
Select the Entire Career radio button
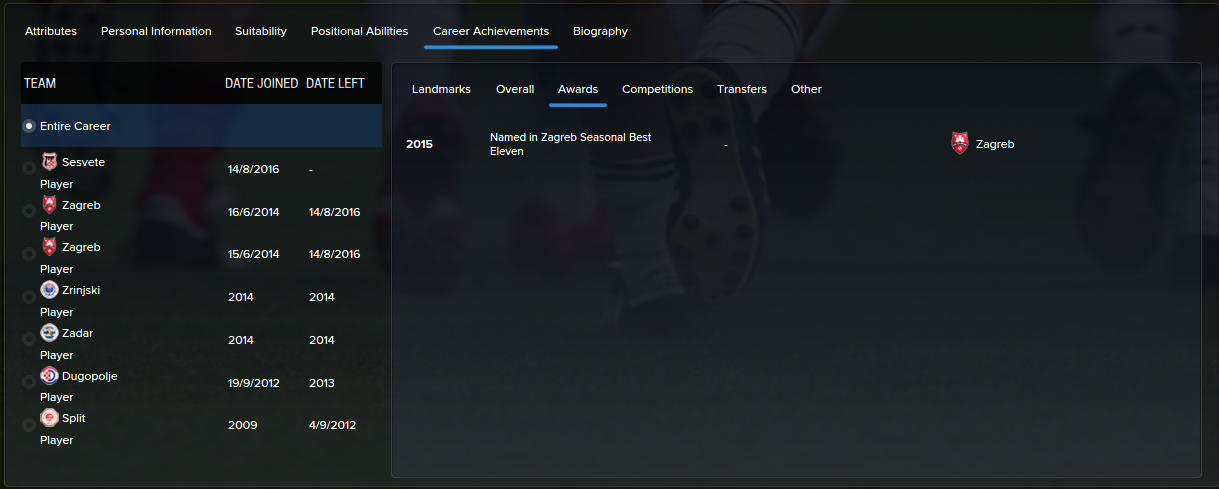coord(29,126)
